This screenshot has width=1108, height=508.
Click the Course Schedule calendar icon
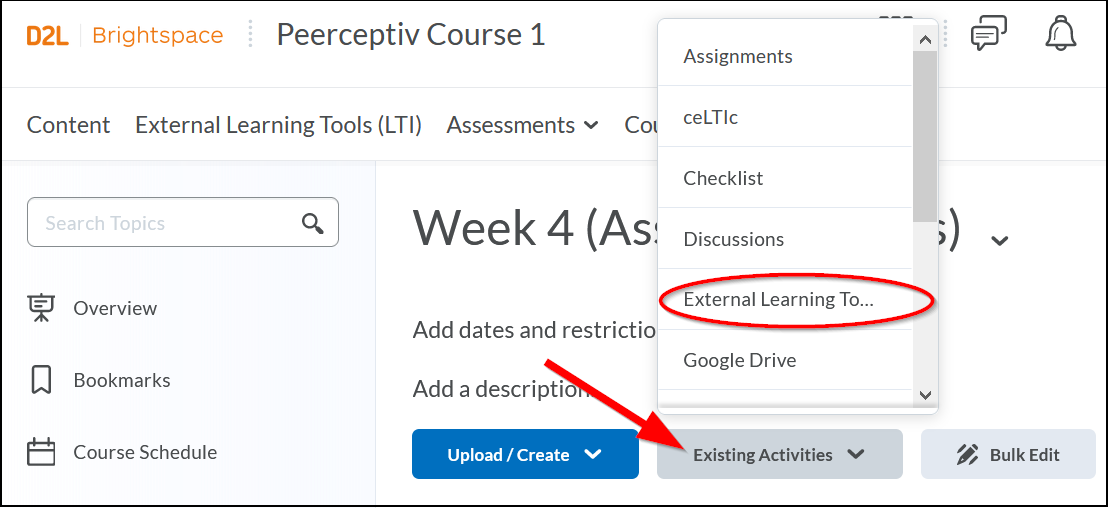pos(41,452)
